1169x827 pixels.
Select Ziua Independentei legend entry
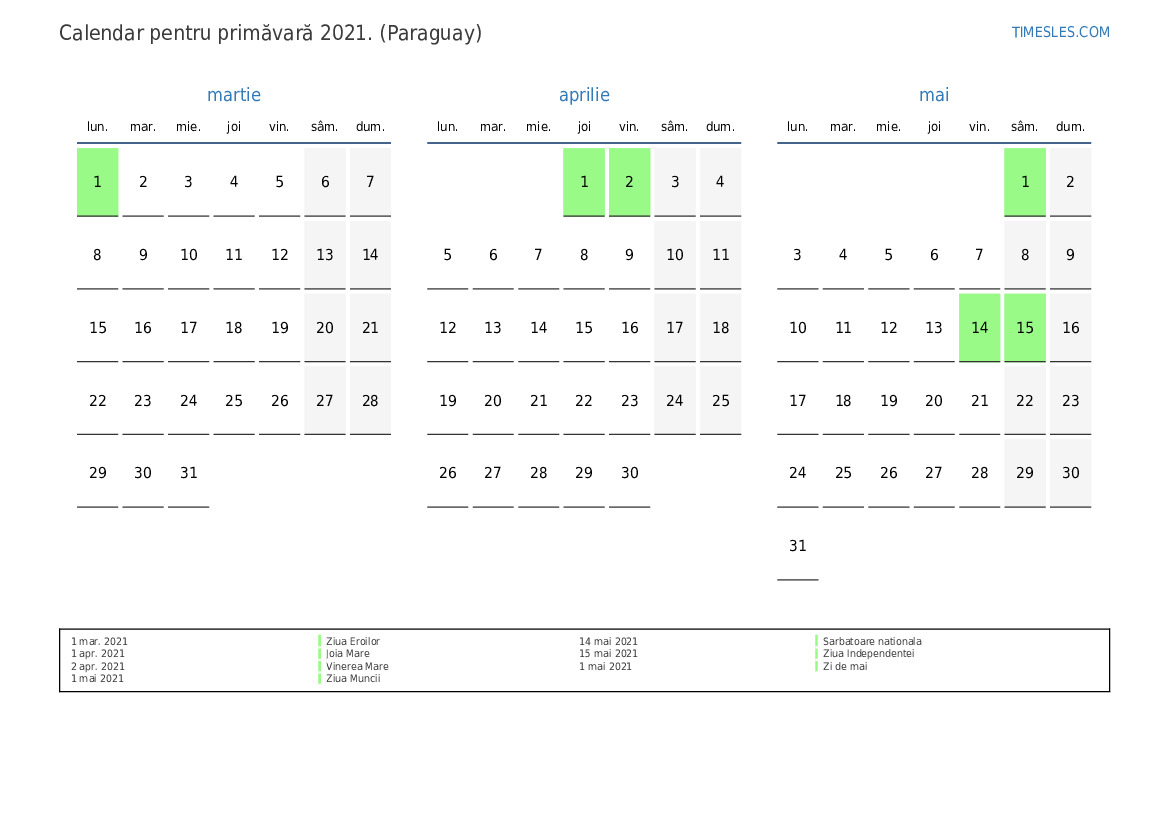tap(868, 654)
